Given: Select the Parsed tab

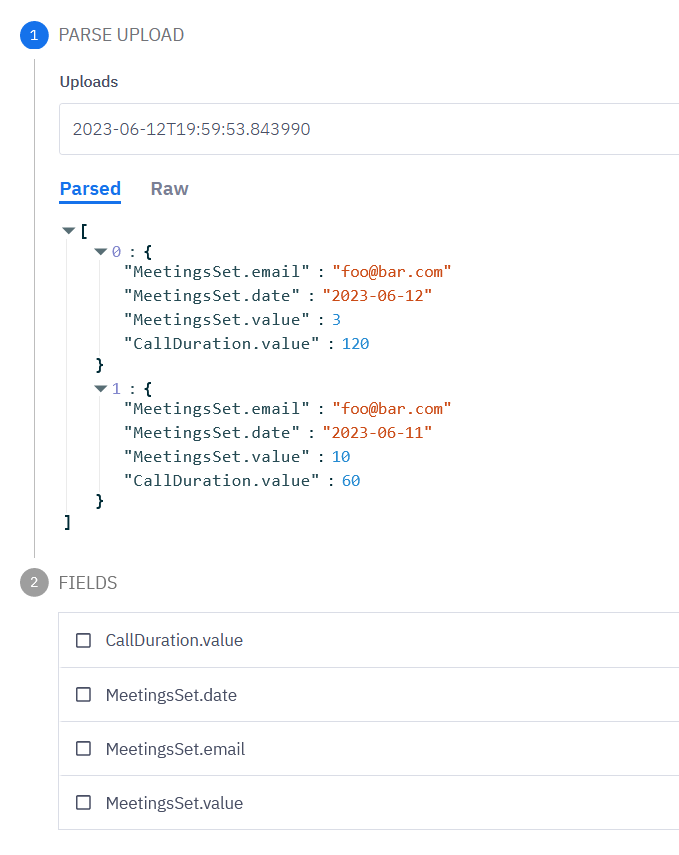Looking at the screenshot, I should coord(90,189).
